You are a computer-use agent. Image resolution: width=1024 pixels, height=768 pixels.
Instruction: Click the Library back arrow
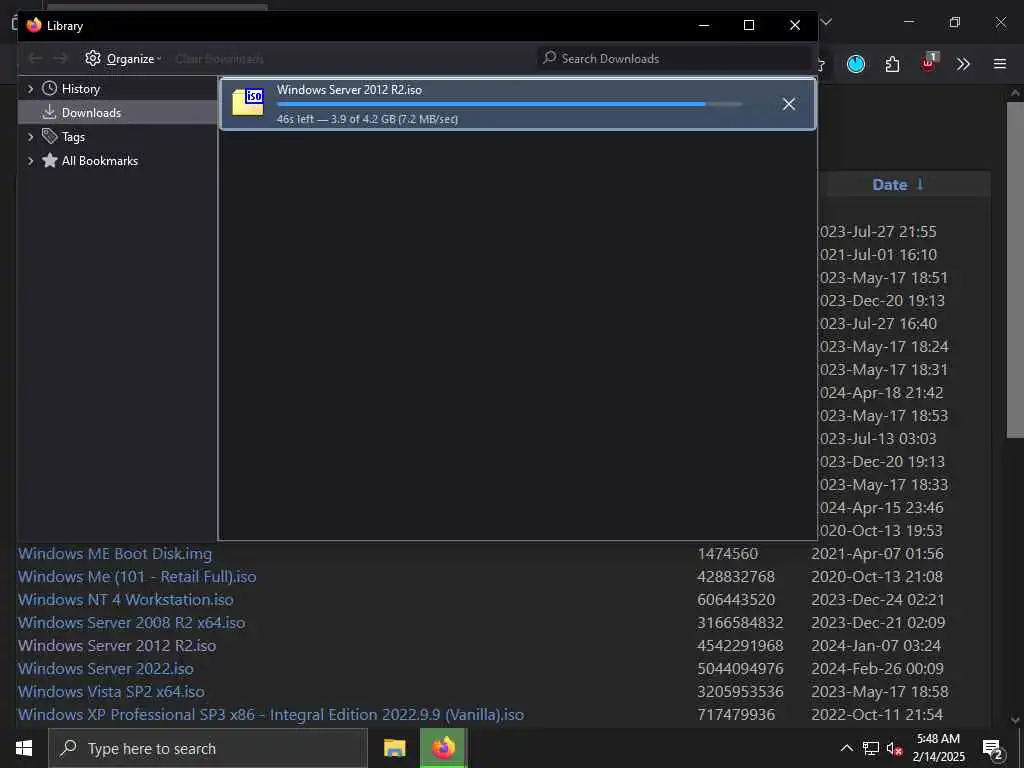click(35, 59)
